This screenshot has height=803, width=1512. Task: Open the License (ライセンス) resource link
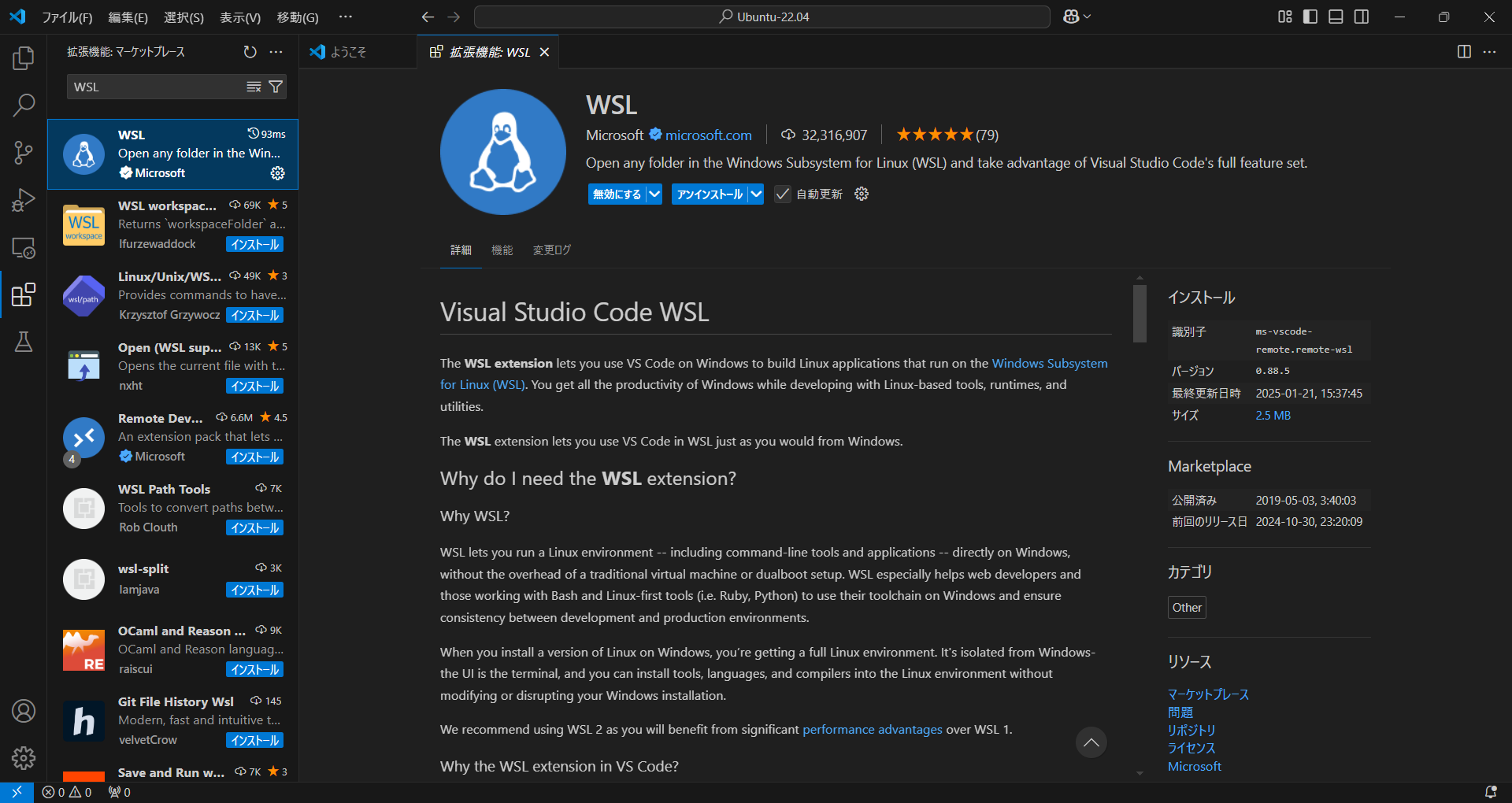pos(1191,748)
